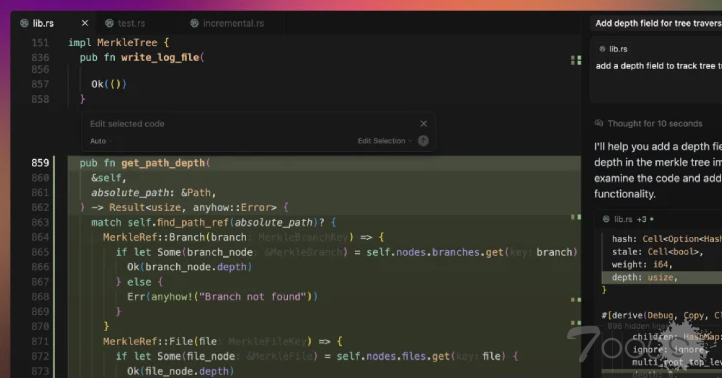722x378 pixels.
Task: Expand the Edit Selection dropdown
Action: click(x=384, y=141)
